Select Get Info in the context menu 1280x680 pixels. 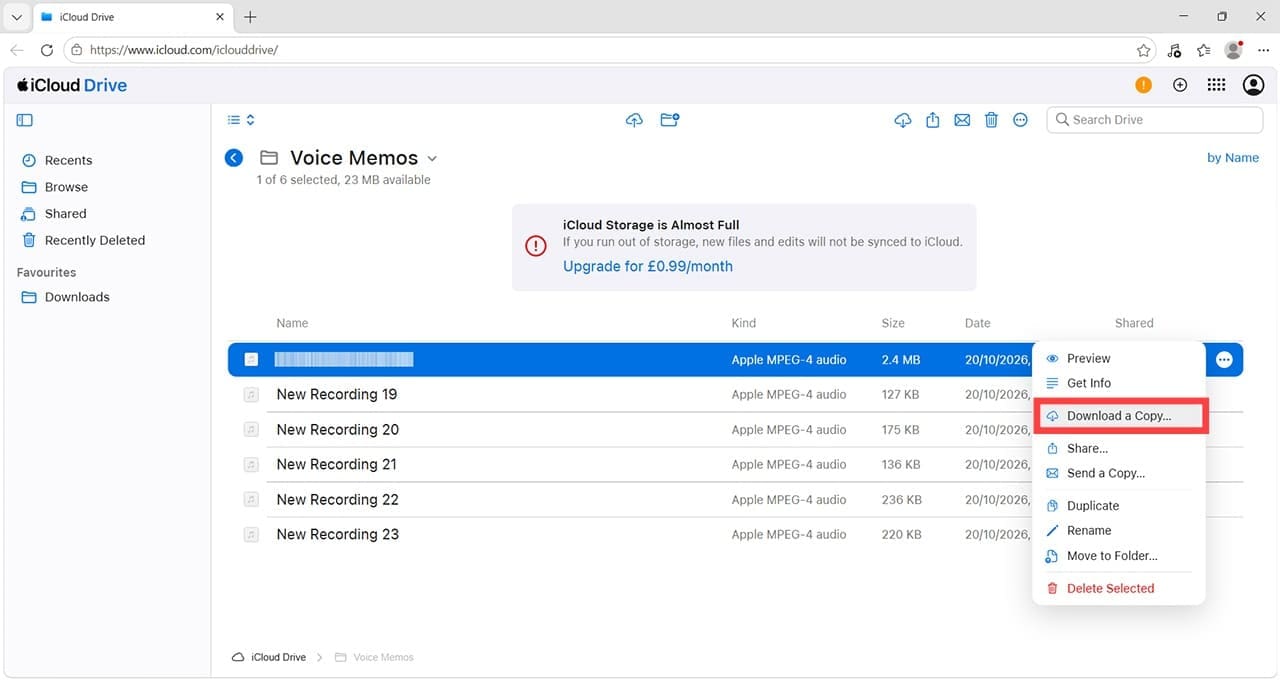pos(1089,383)
